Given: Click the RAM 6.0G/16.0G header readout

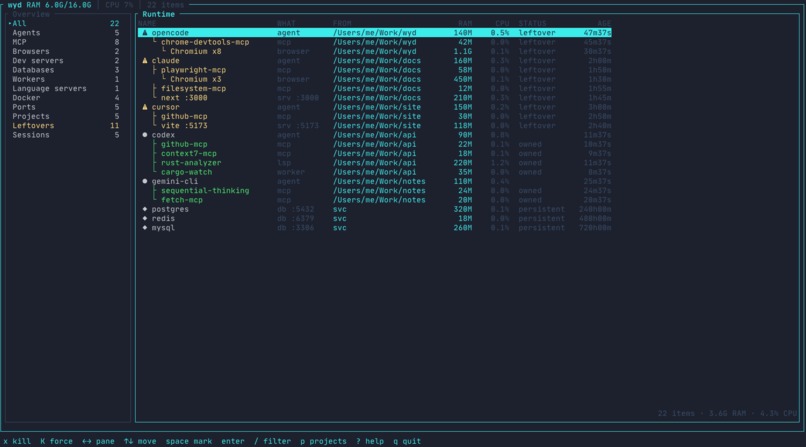Looking at the screenshot, I should [x=59, y=5].
